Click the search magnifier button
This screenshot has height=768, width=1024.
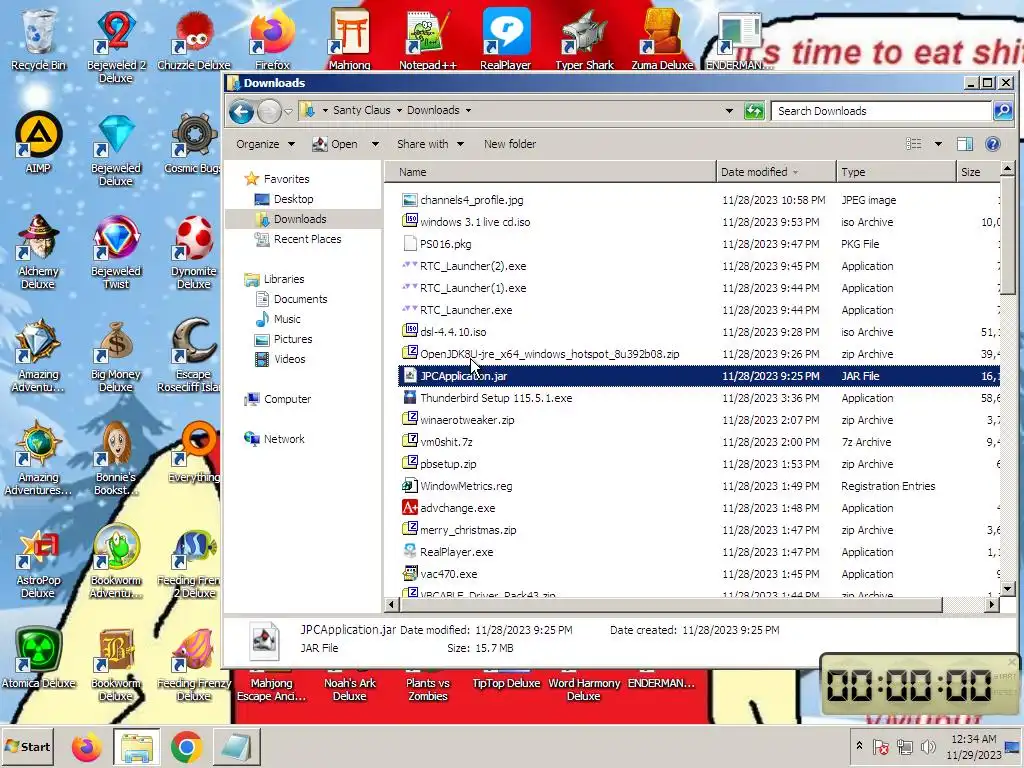pyautogui.click(x=1003, y=111)
